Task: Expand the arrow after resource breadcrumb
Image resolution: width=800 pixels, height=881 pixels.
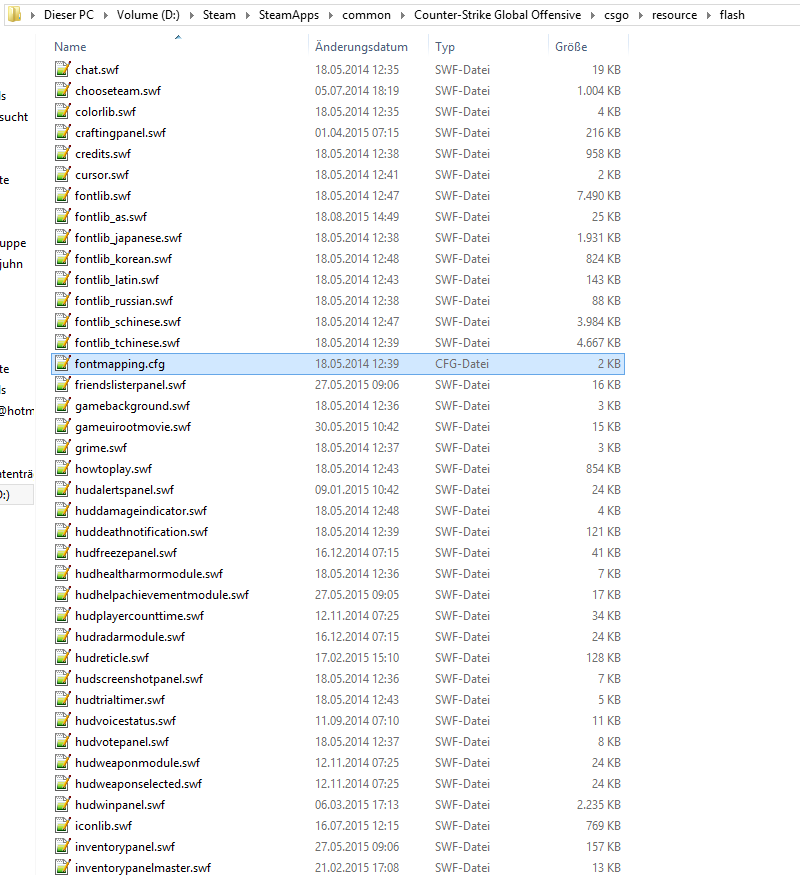Action: click(708, 15)
